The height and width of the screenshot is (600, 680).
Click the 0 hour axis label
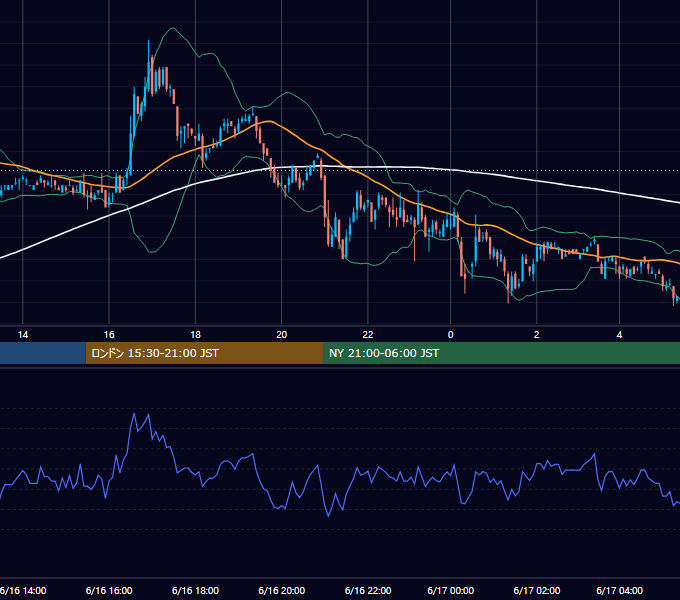click(x=451, y=335)
